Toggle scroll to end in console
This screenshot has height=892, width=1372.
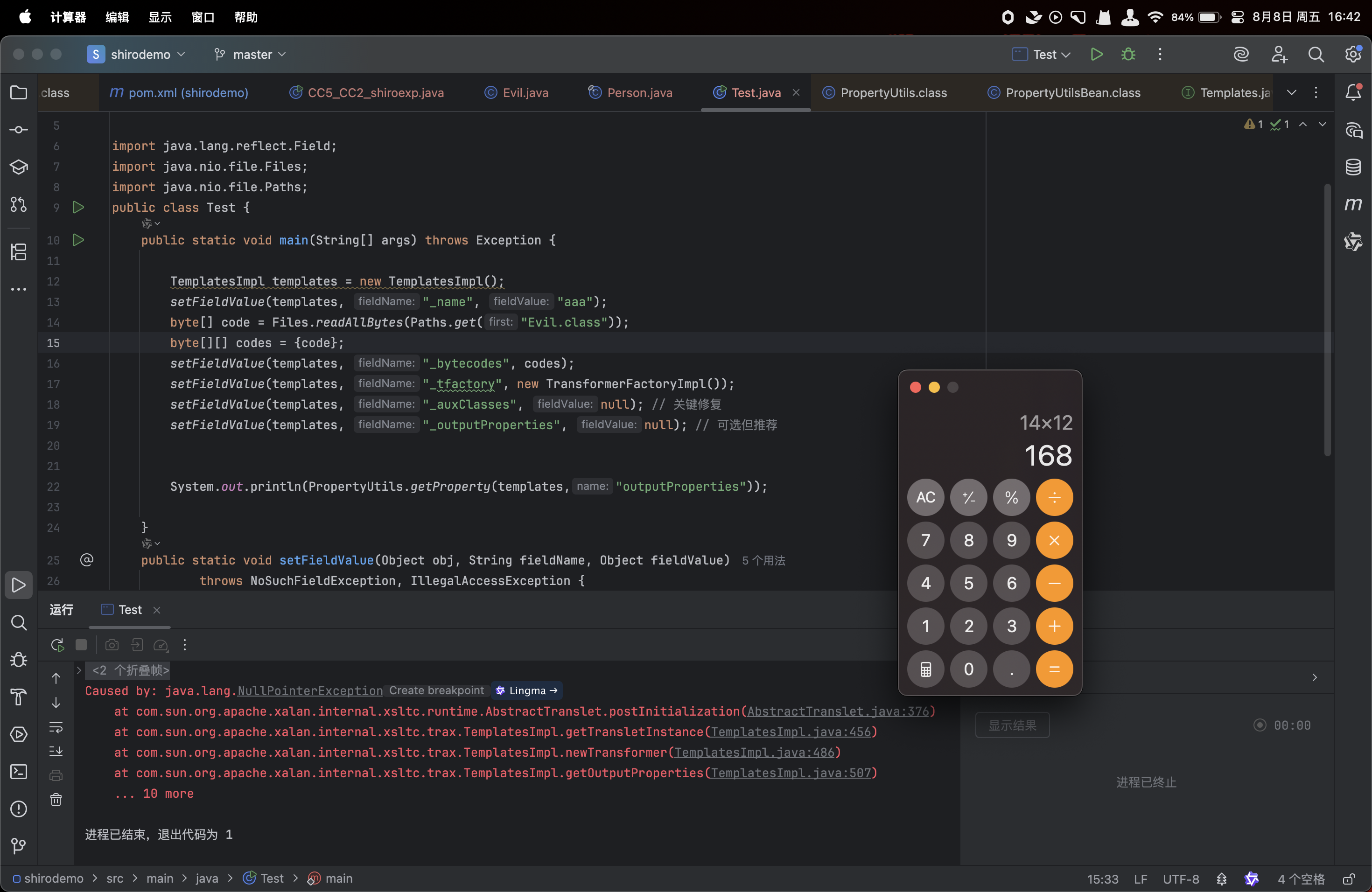56,751
